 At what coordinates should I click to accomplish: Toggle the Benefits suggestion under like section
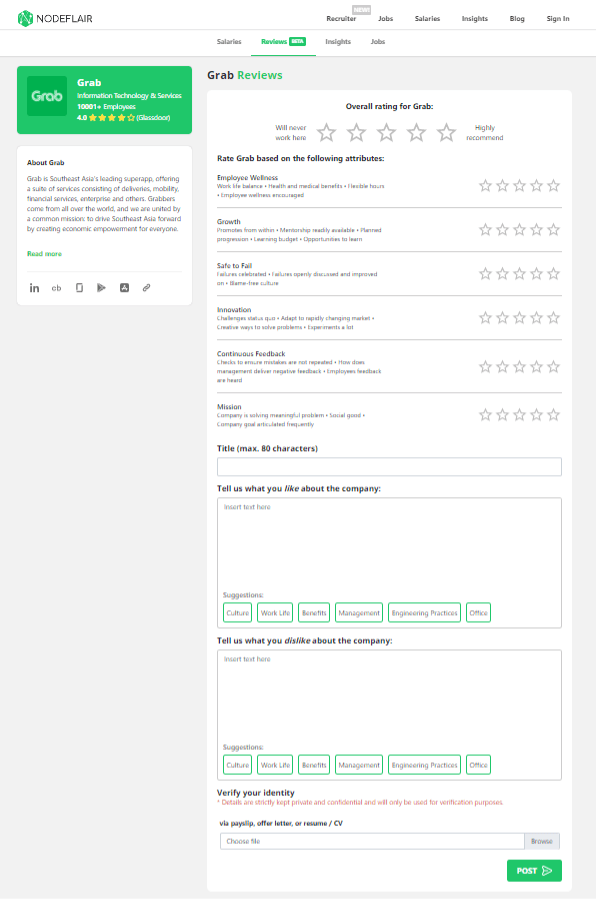[x=314, y=612]
